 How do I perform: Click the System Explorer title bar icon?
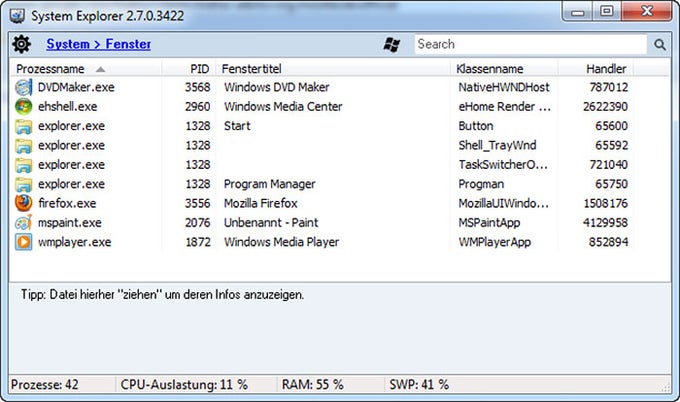pos(17,16)
